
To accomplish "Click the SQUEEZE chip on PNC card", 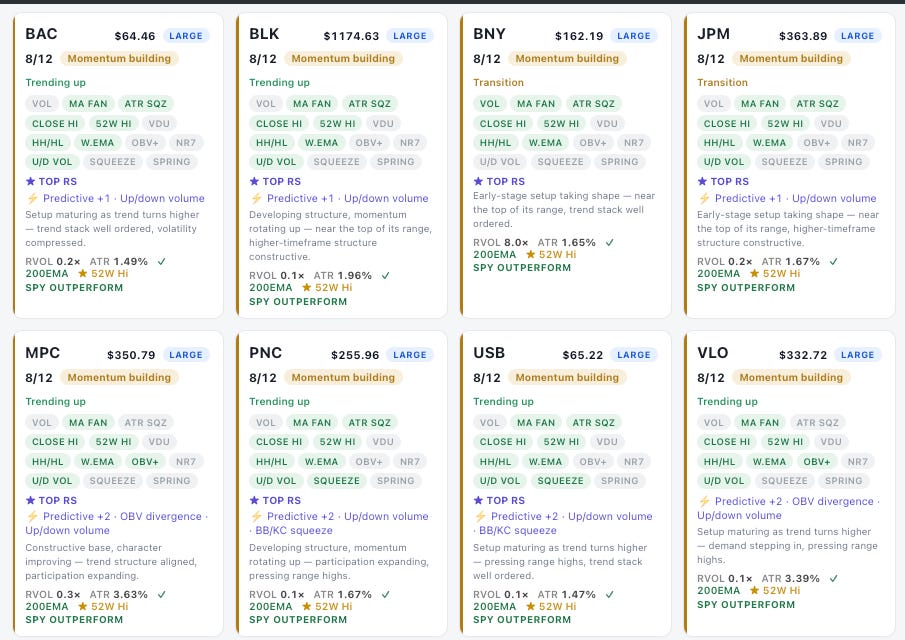I will [x=336, y=481].
